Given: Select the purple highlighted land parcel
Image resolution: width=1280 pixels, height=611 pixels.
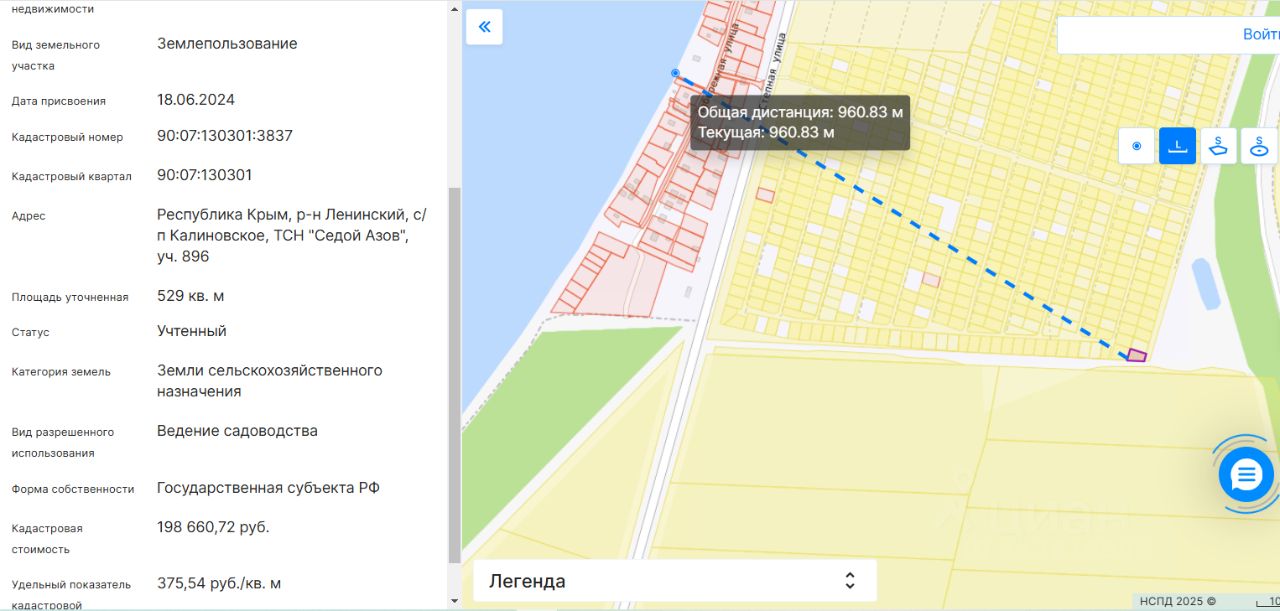Looking at the screenshot, I should pyautogui.click(x=1136, y=355).
